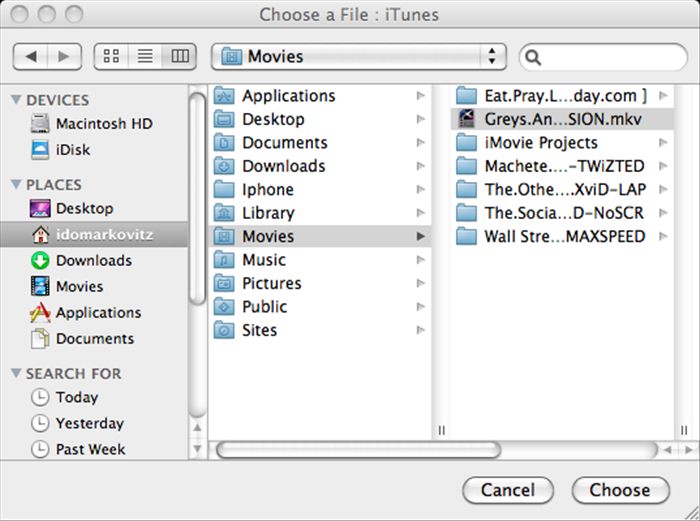Expand arrow beside iMovie Projects folder
The image size is (700, 521).
click(x=663, y=142)
